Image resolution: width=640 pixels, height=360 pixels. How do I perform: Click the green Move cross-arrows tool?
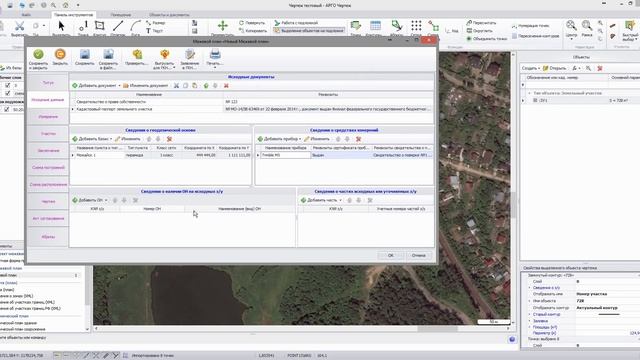pos(222,26)
